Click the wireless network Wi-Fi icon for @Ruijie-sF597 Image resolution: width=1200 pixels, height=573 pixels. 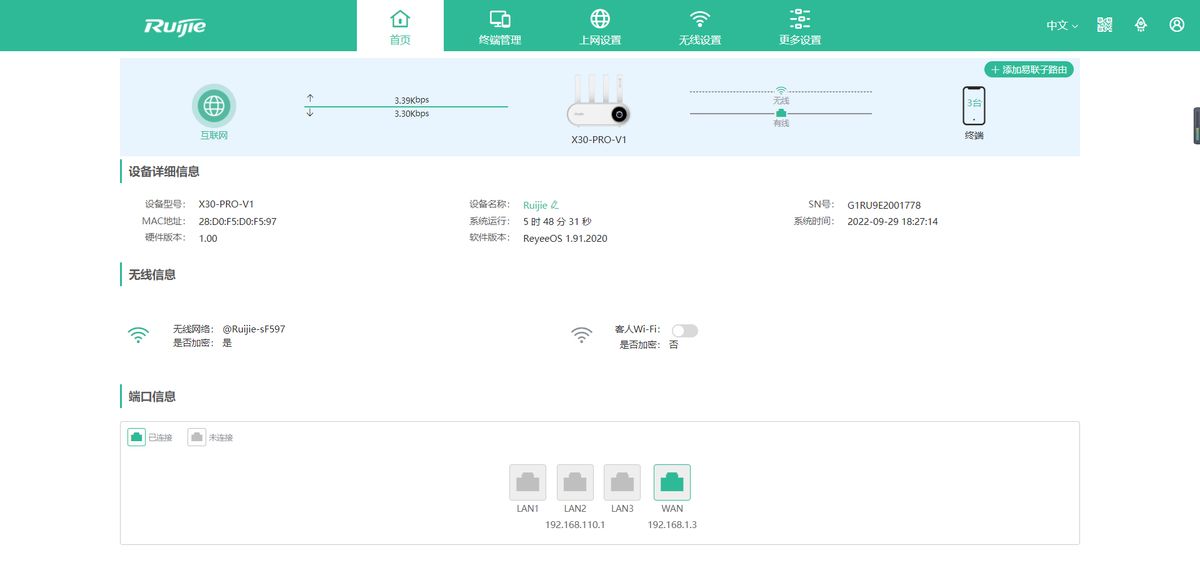pos(138,335)
